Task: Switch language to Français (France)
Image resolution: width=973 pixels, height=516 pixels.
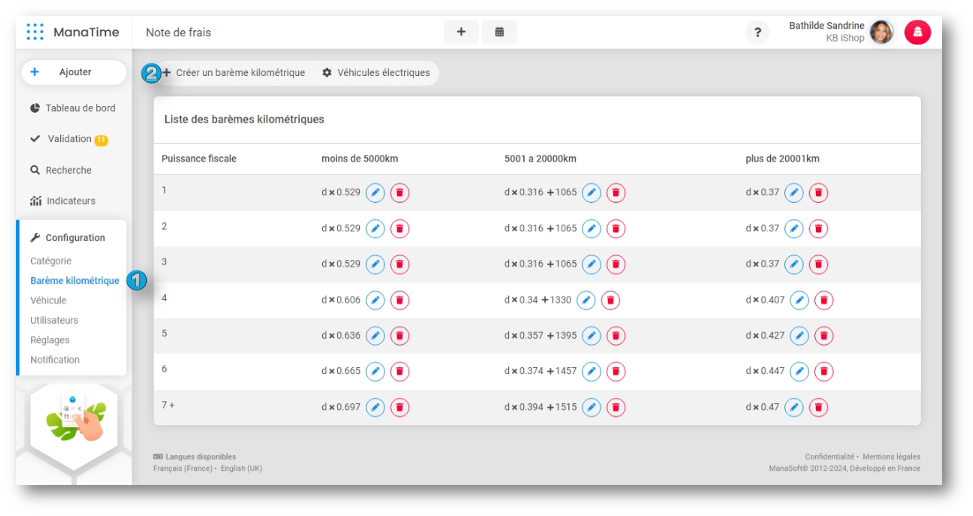Action: point(182,468)
